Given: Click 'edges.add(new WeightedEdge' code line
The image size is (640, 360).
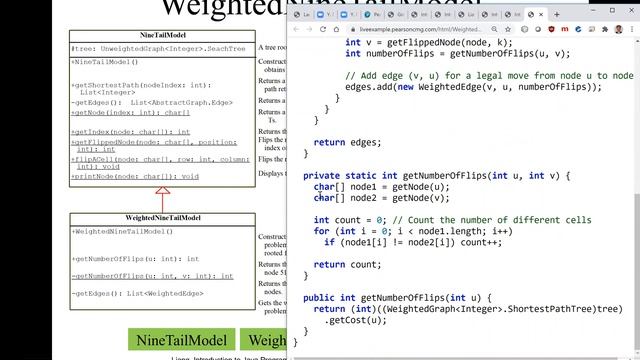Looking at the screenshot, I should (473, 87).
